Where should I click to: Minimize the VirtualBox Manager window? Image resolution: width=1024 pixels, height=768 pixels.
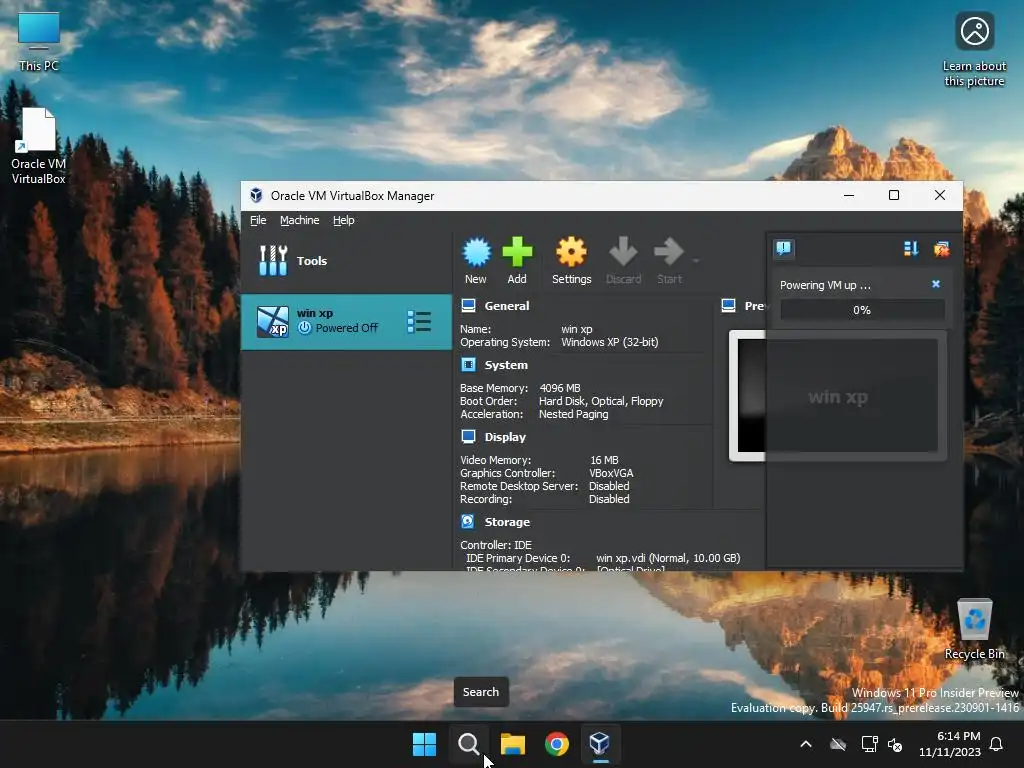(849, 195)
